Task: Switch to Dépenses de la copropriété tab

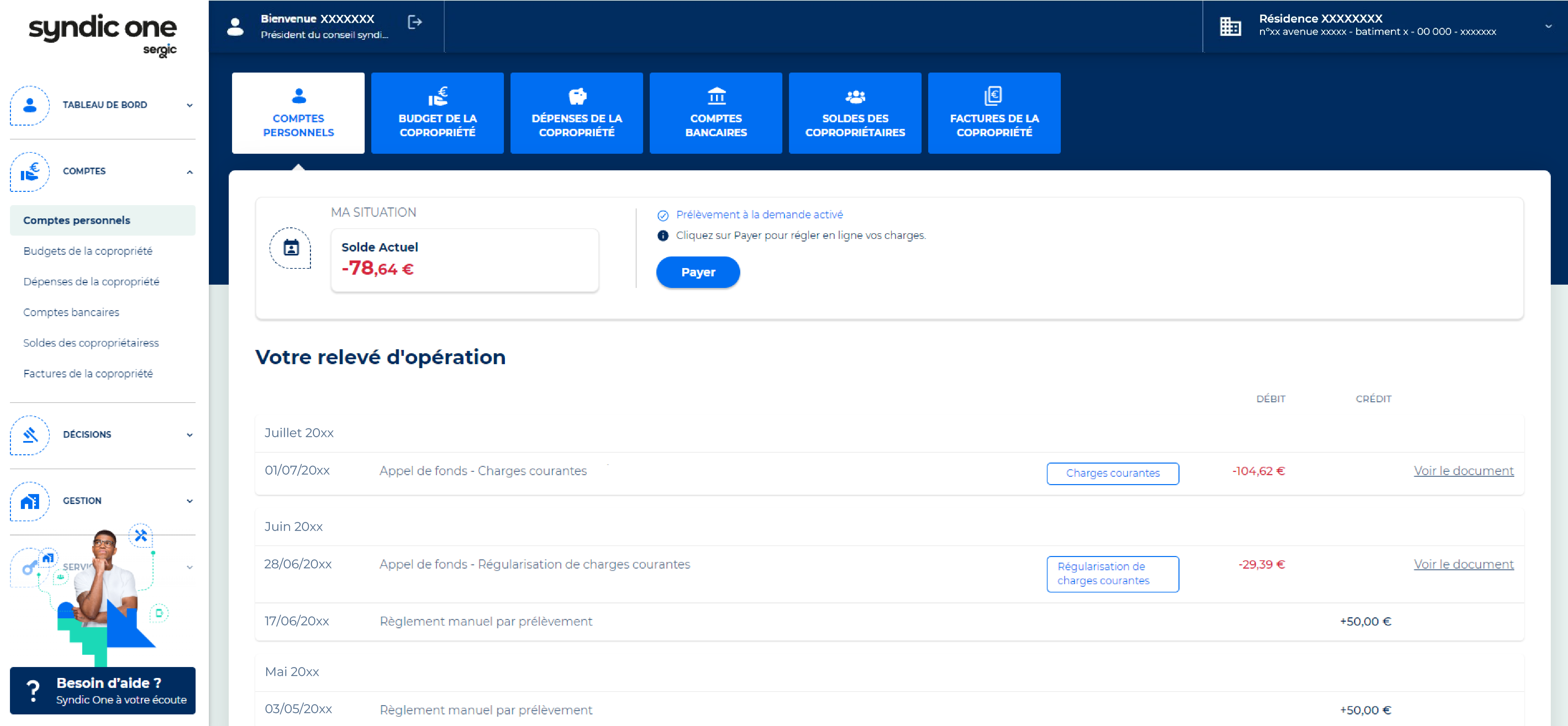Action: click(576, 113)
